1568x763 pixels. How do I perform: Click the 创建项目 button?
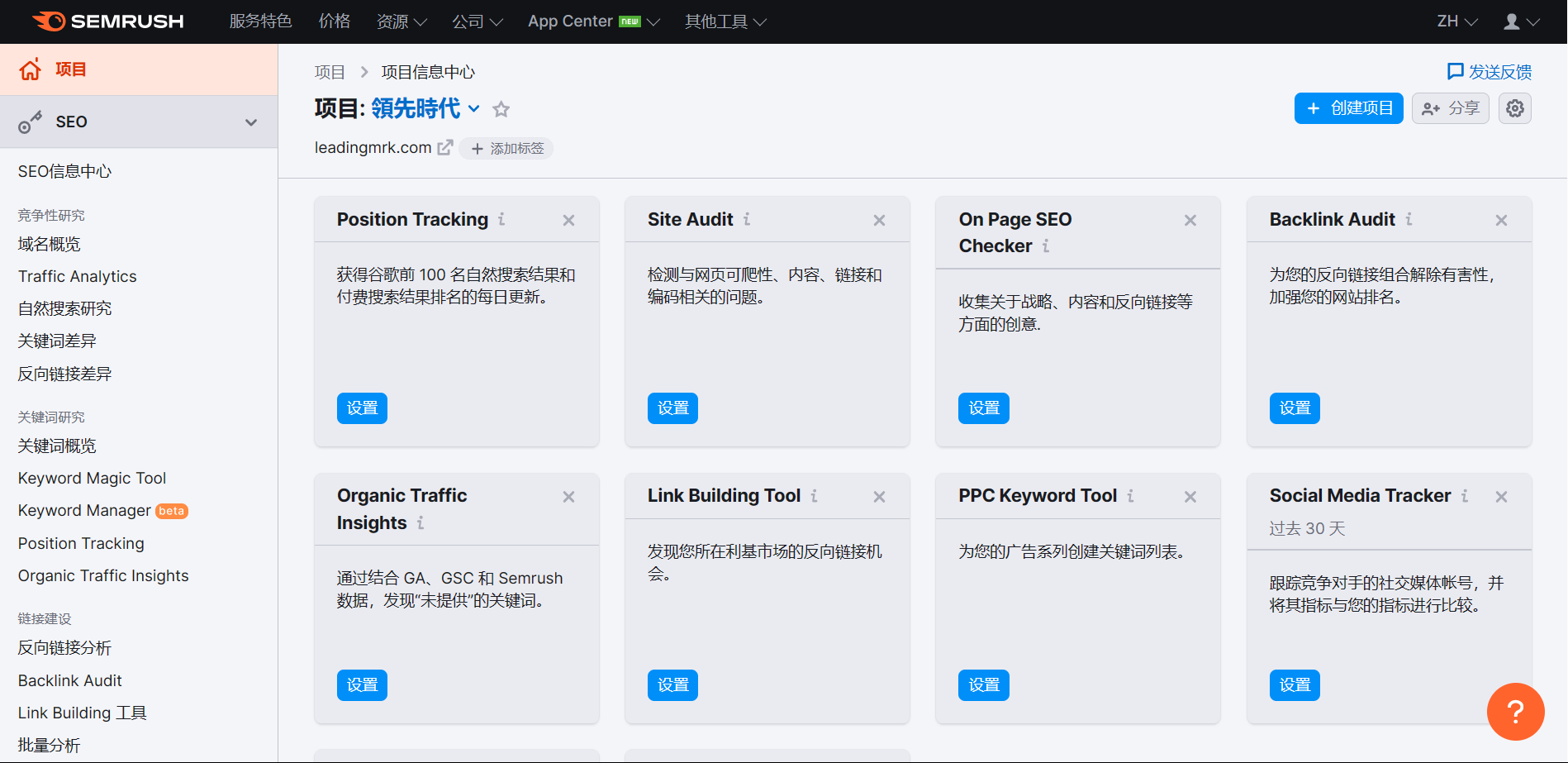[1348, 108]
